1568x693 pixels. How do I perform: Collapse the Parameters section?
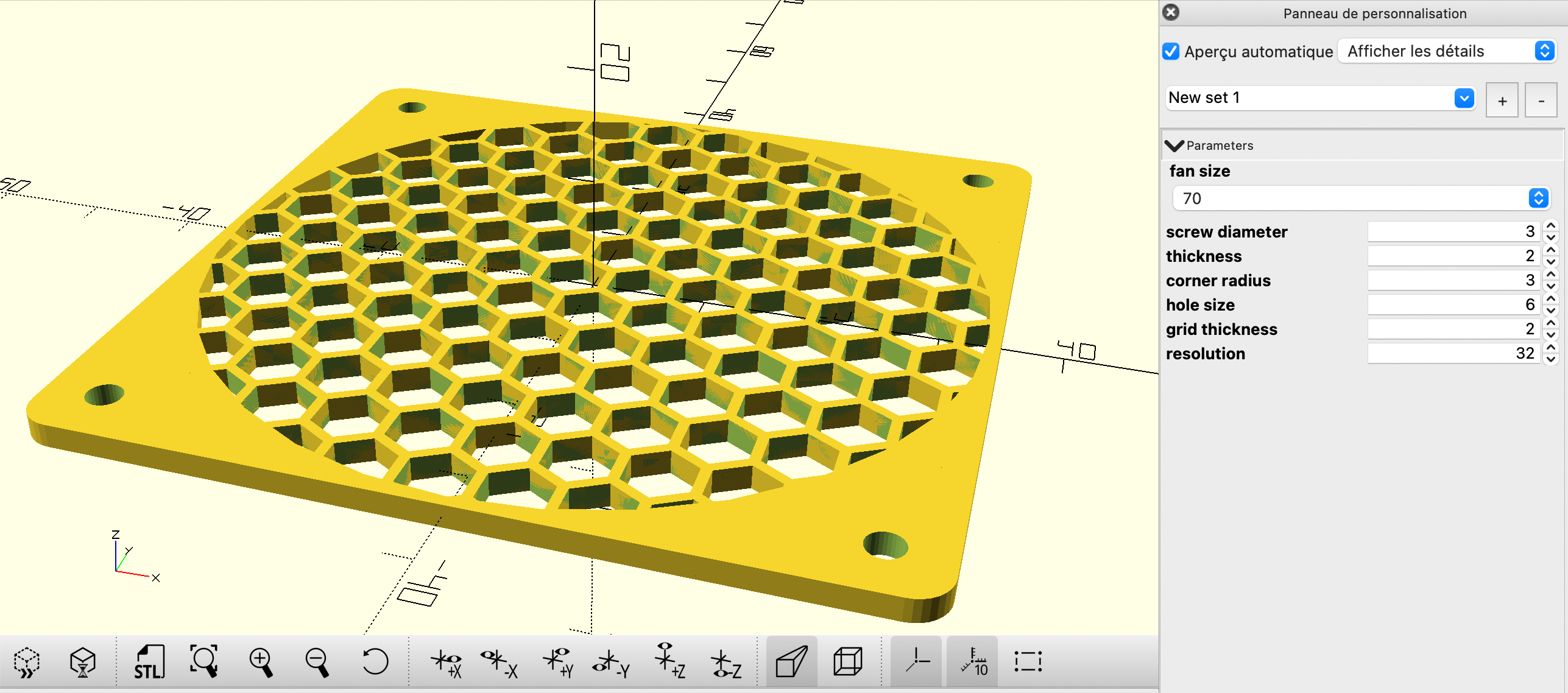click(1174, 146)
